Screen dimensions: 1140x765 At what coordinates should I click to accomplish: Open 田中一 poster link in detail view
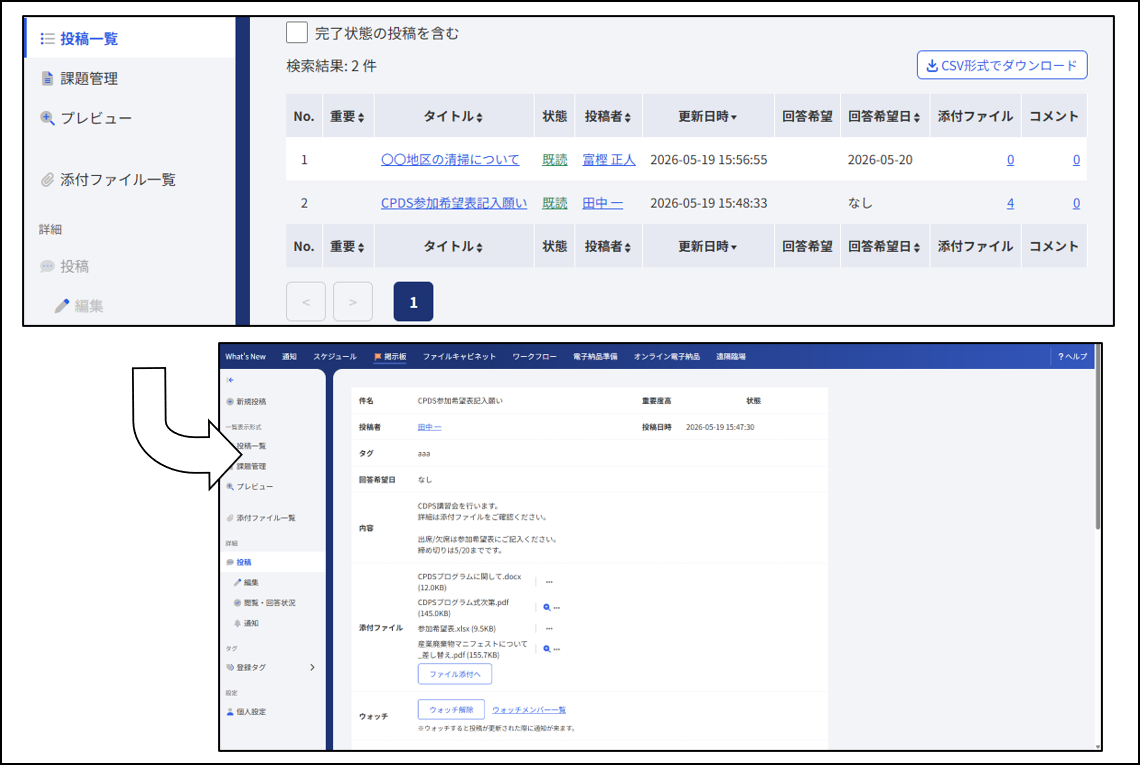tap(429, 427)
